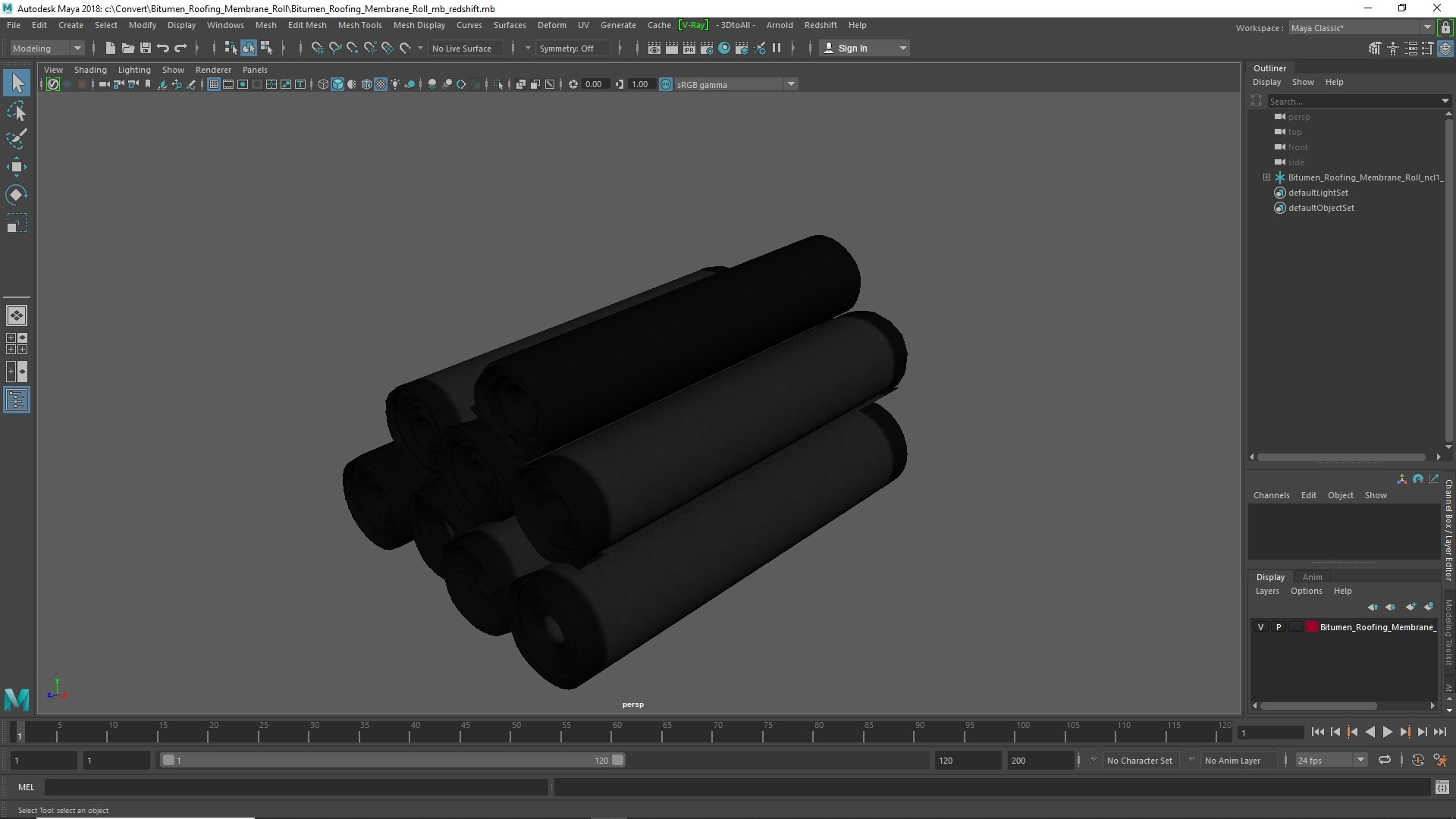Switch to four-view panel layout
Viewport: 1456px width, 819px height.
17,344
